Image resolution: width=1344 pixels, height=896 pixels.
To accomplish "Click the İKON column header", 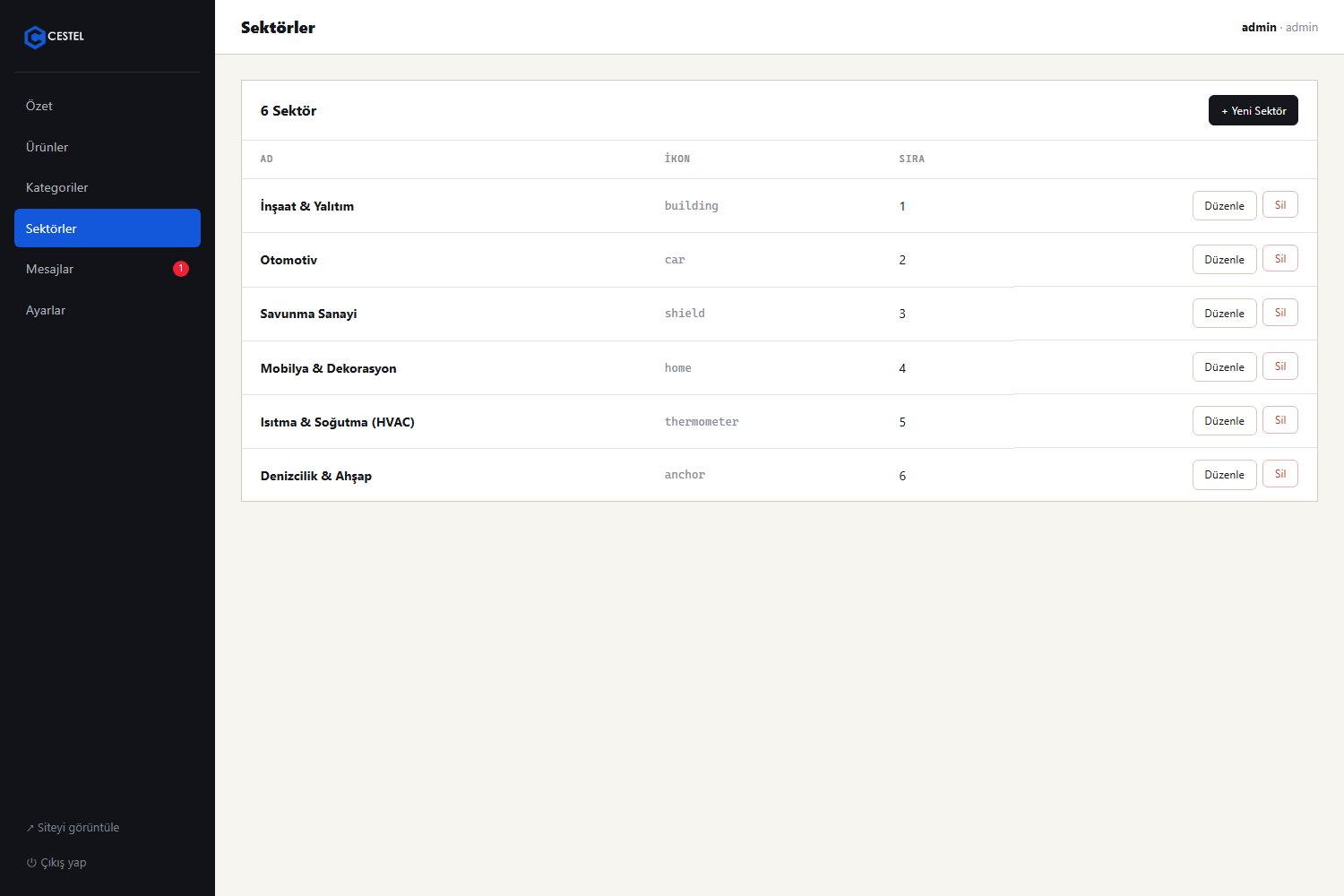I will point(677,159).
